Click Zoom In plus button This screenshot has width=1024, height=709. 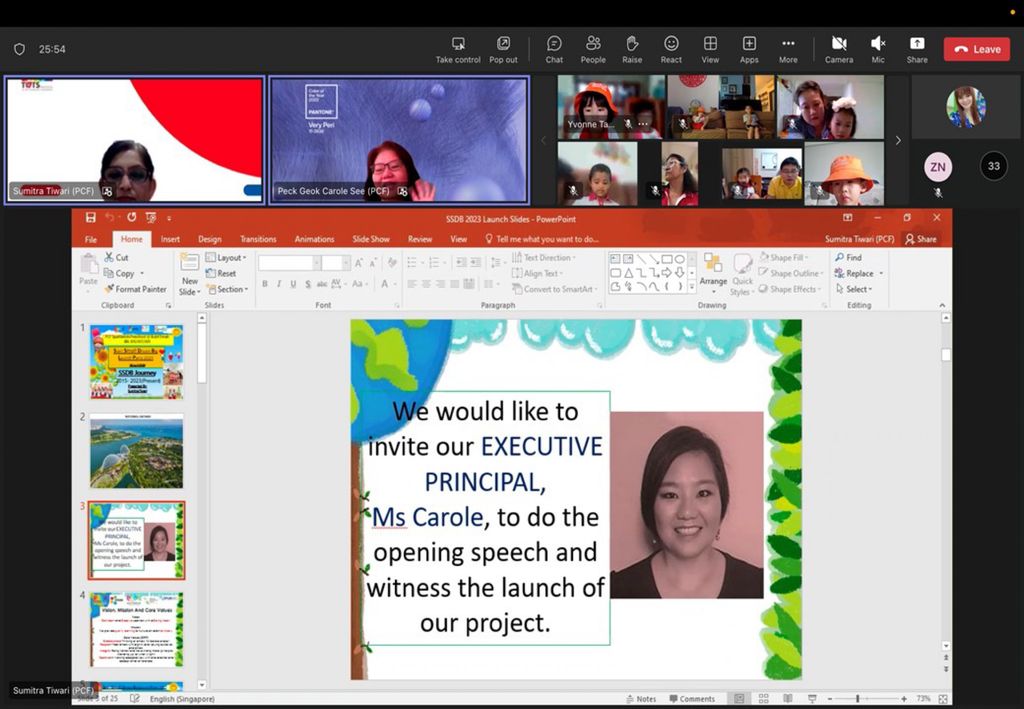click(x=904, y=699)
